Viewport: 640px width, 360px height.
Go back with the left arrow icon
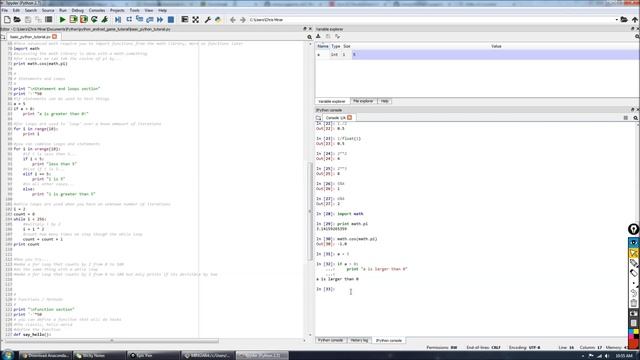point(233,20)
